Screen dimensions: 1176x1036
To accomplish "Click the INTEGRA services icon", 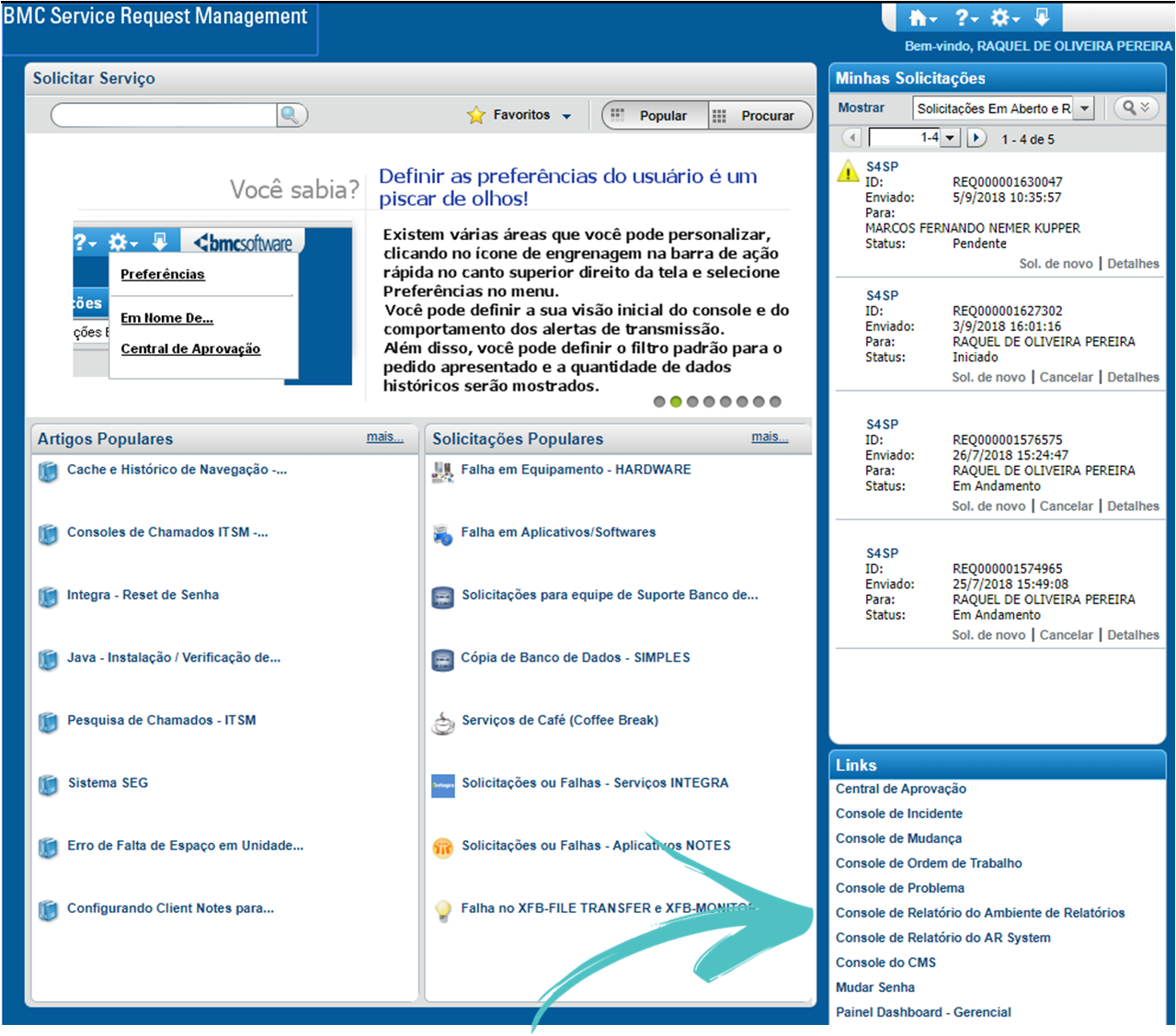I will click(x=443, y=786).
